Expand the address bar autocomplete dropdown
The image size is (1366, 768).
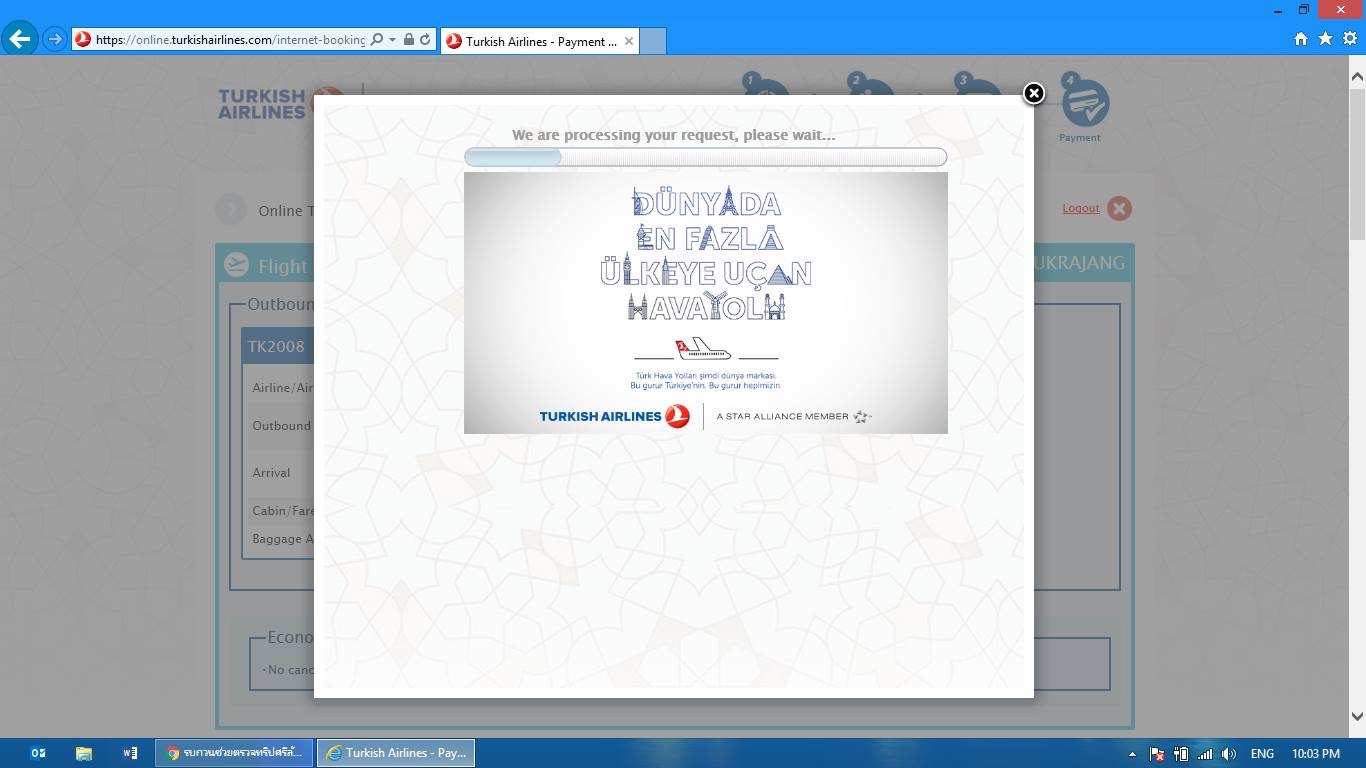[x=393, y=40]
